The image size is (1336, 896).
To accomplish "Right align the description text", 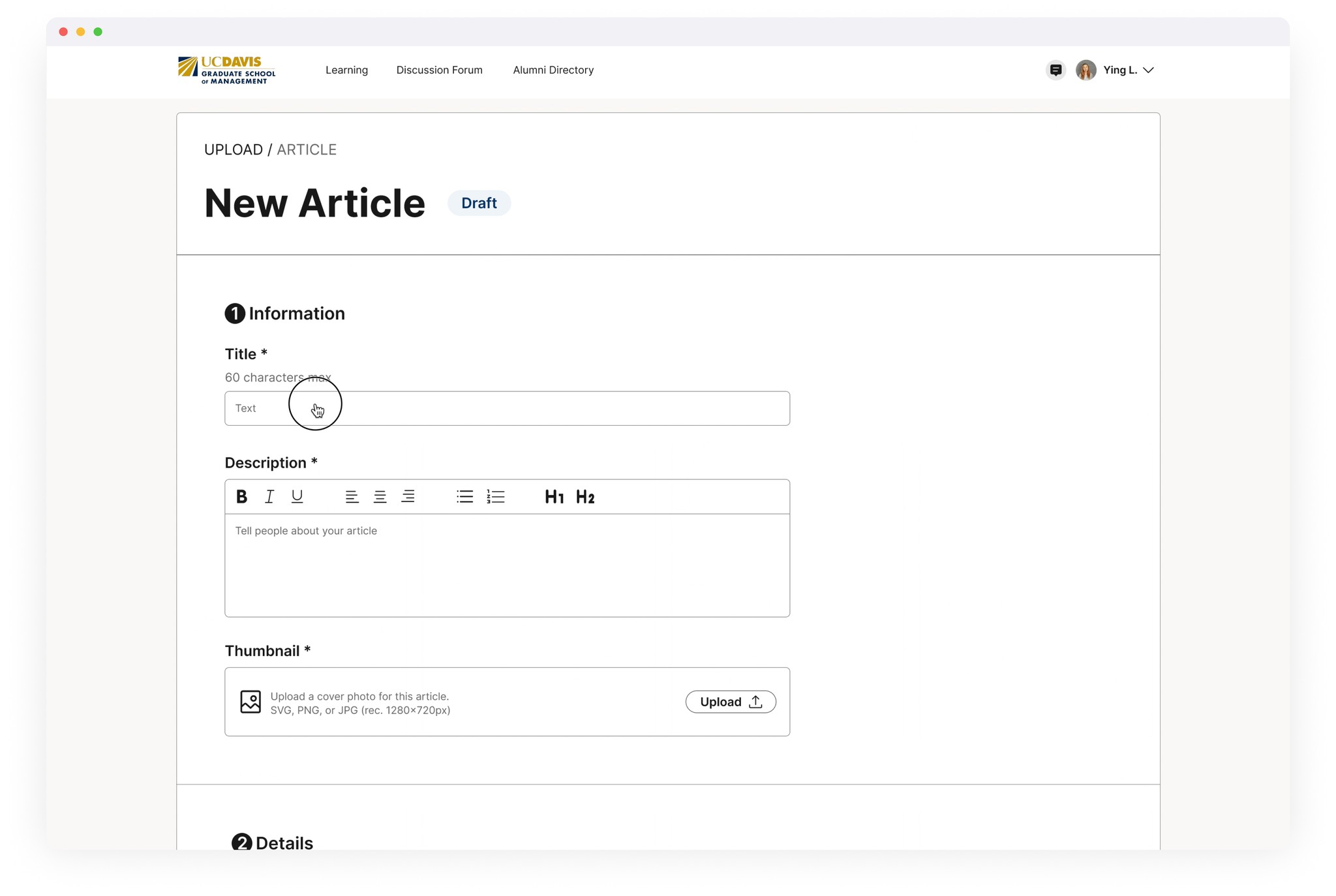I will click(408, 497).
